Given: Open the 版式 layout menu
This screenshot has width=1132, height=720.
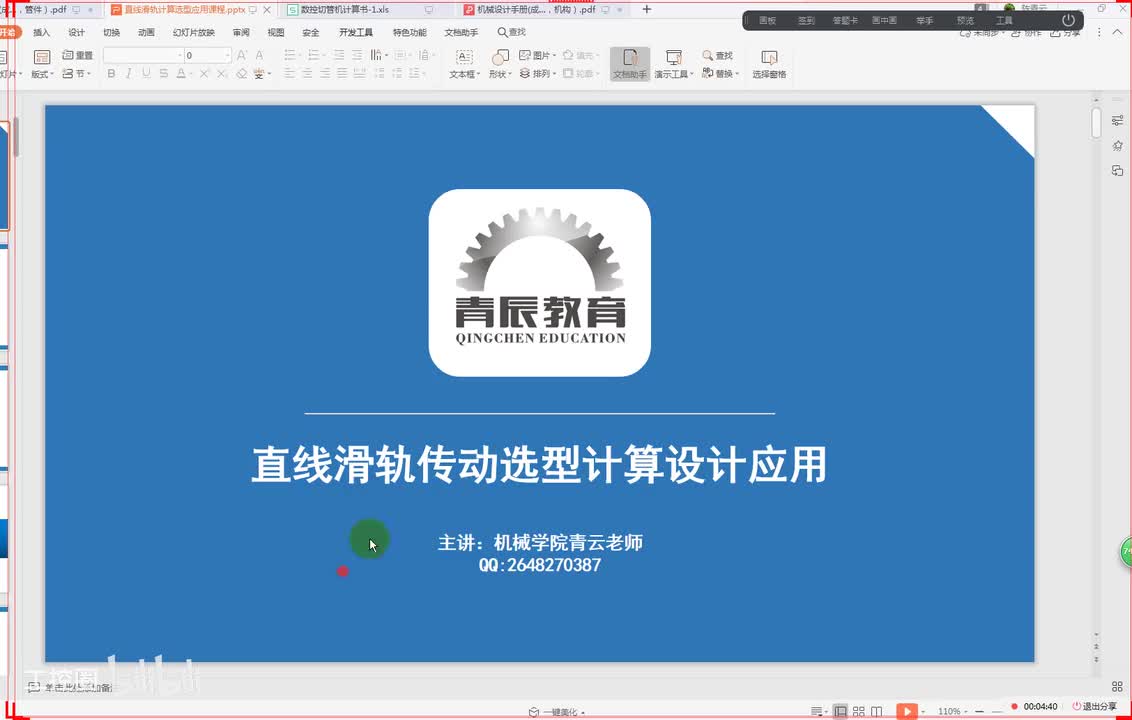Looking at the screenshot, I should point(42,64).
